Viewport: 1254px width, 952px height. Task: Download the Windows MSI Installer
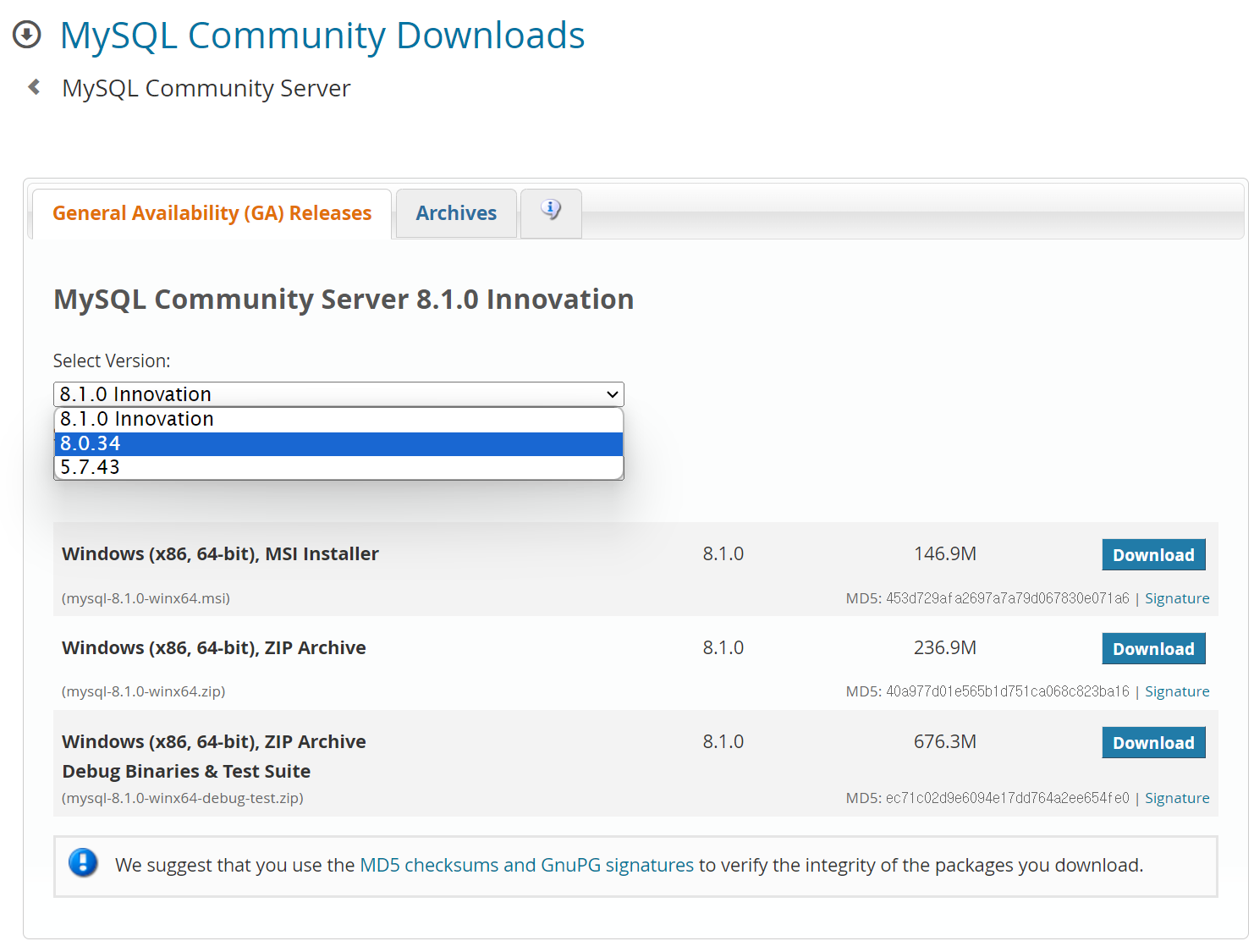pos(1153,554)
